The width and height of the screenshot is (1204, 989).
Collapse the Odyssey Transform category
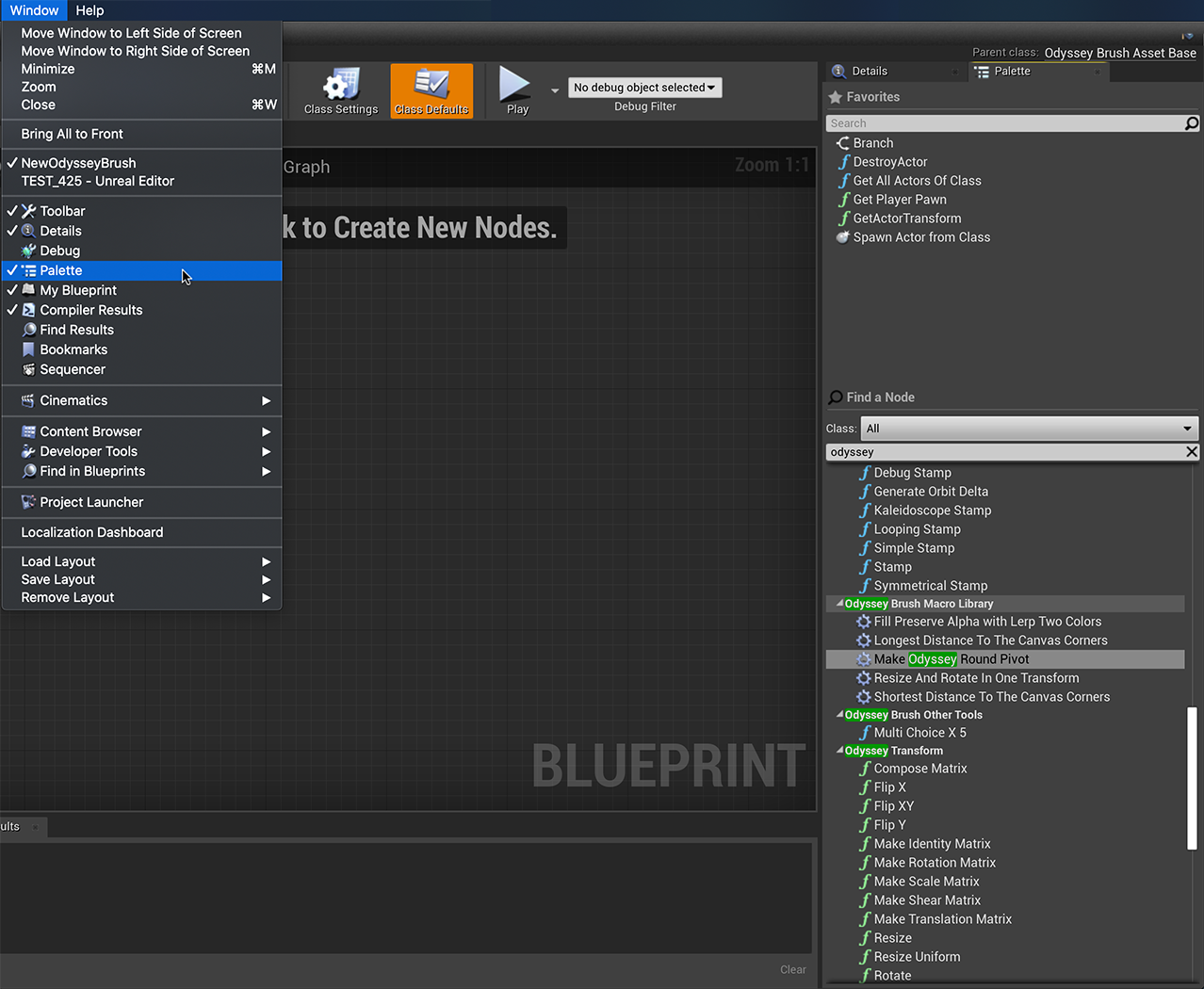pos(838,750)
